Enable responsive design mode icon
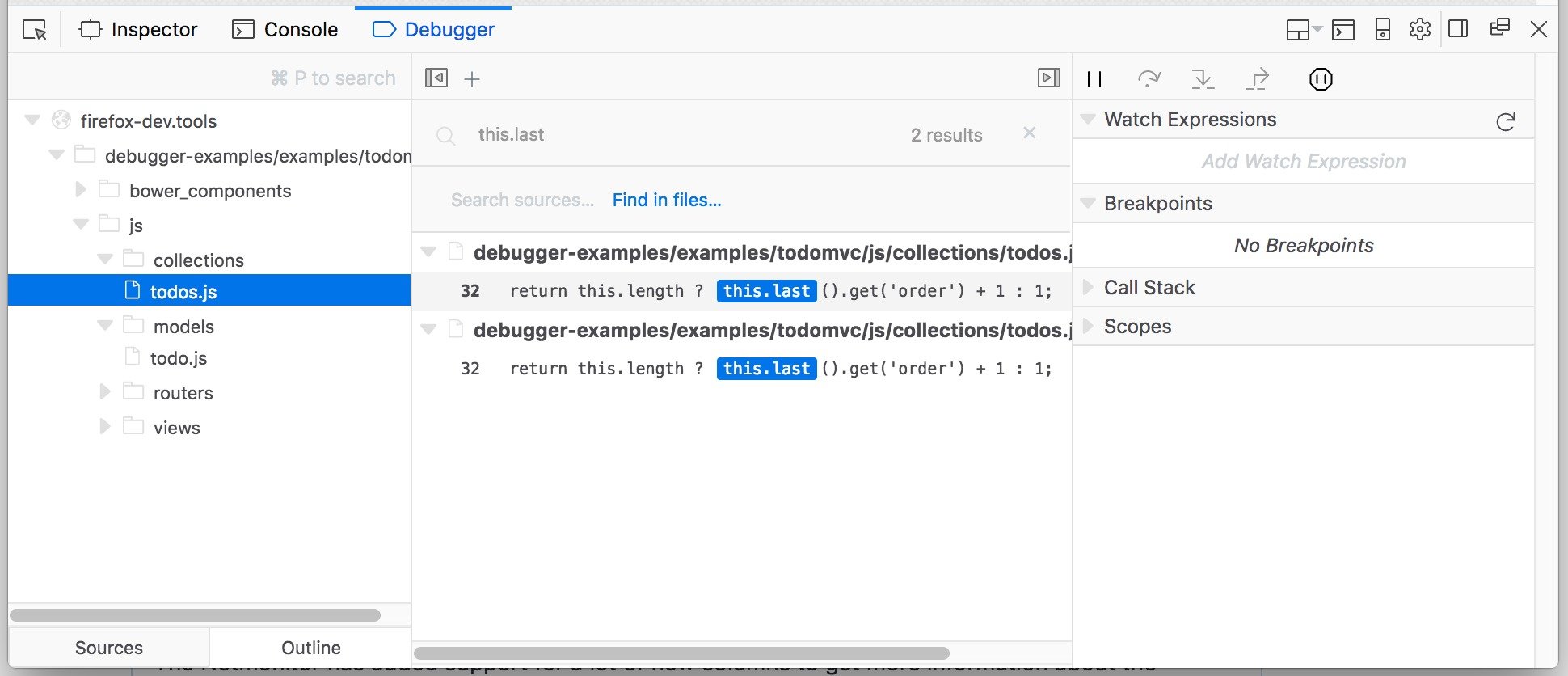Viewport: 1568px width, 676px height. point(1383,30)
